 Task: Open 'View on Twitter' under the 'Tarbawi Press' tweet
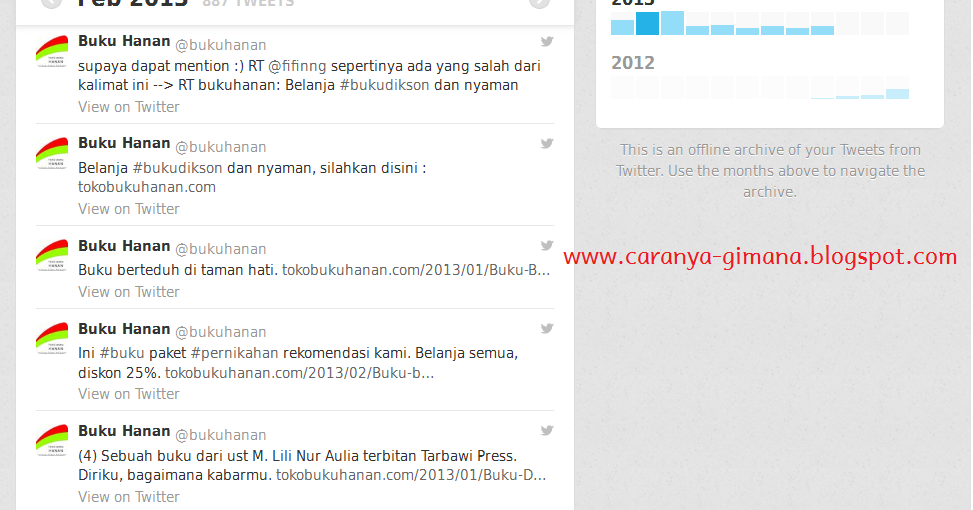click(128, 497)
